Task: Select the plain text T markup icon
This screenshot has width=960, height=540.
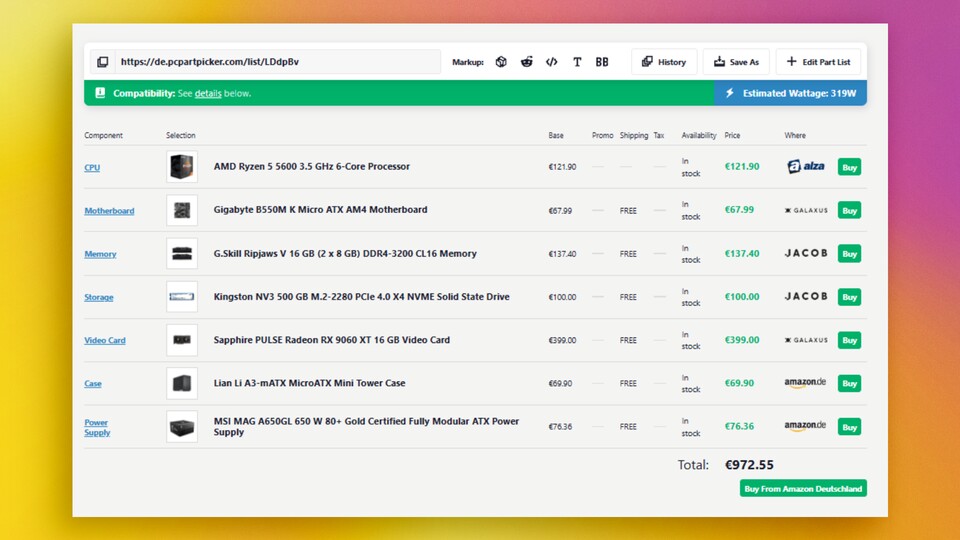Action: [577, 62]
